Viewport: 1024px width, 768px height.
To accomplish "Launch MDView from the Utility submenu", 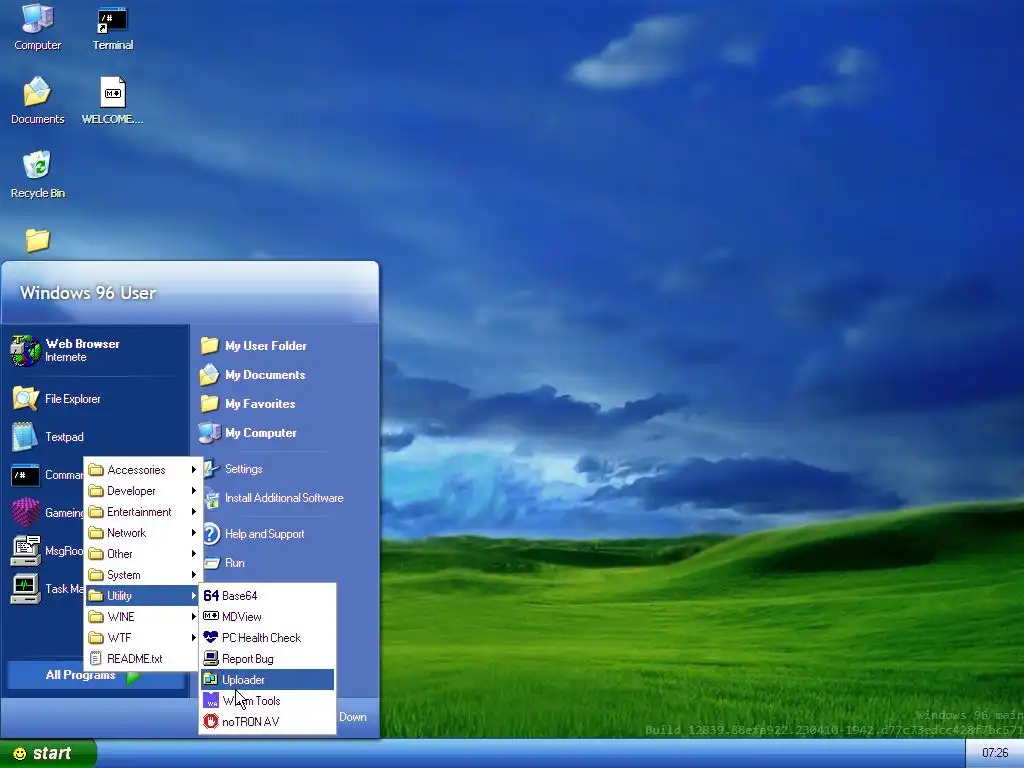I will pyautogui.click(x=267, y=616).
